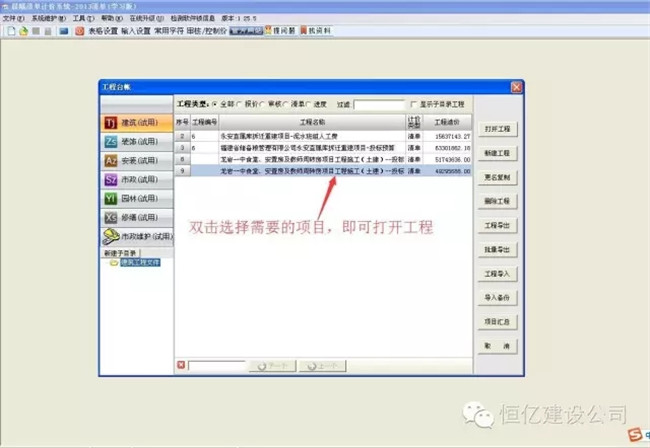Open the 检测软件锁信息 menu item
This screenshot has height=448, width=650.
(x=193, y=19)
